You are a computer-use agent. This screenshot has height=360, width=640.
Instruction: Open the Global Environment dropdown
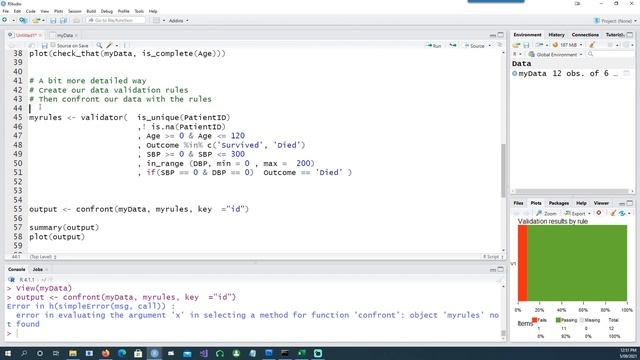point(555,54)
